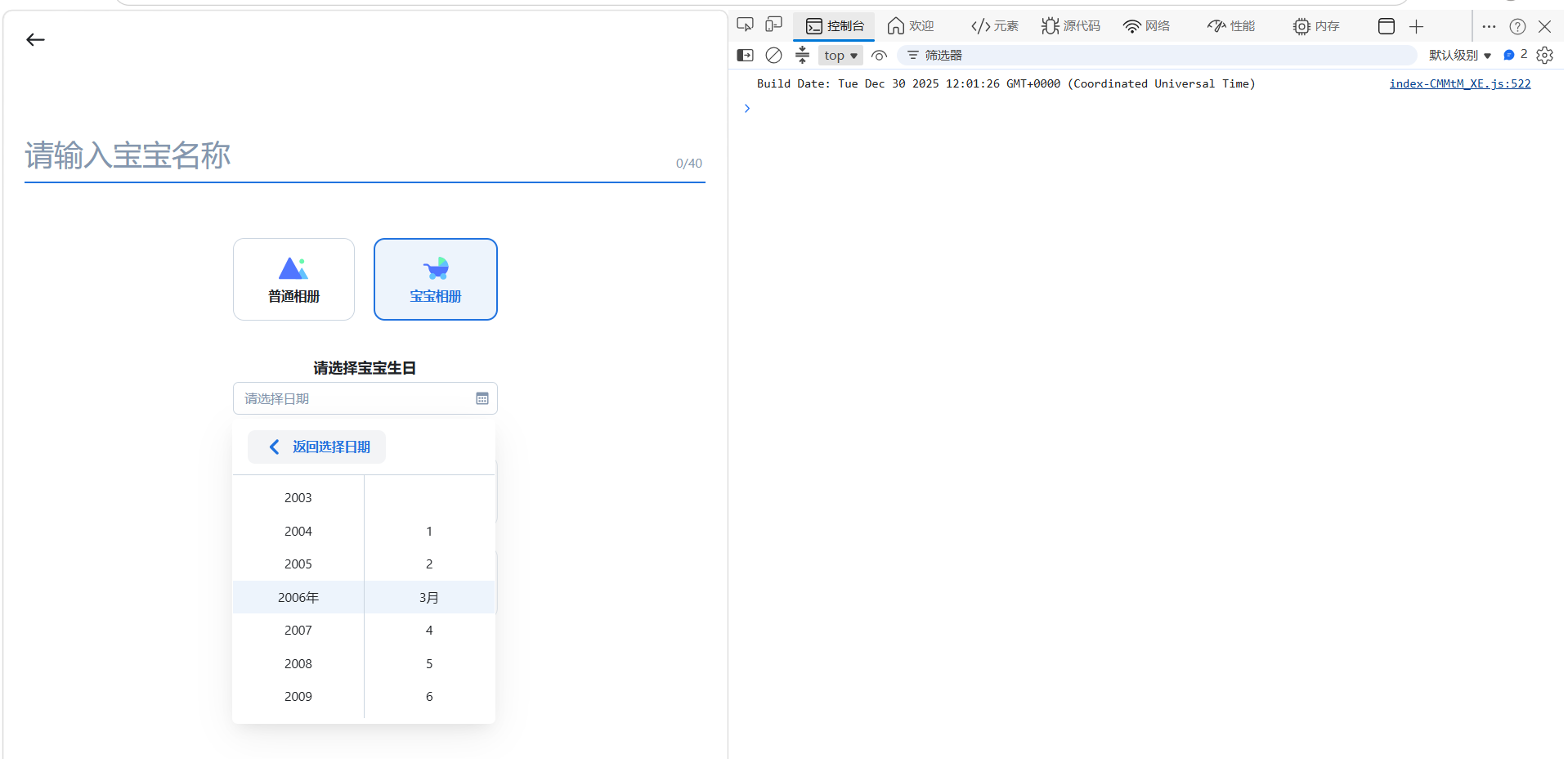Open the index-CMMtM_XE.js:522 source link
The height and width of the screenshot is (759, 1568).
(1460, 83)
